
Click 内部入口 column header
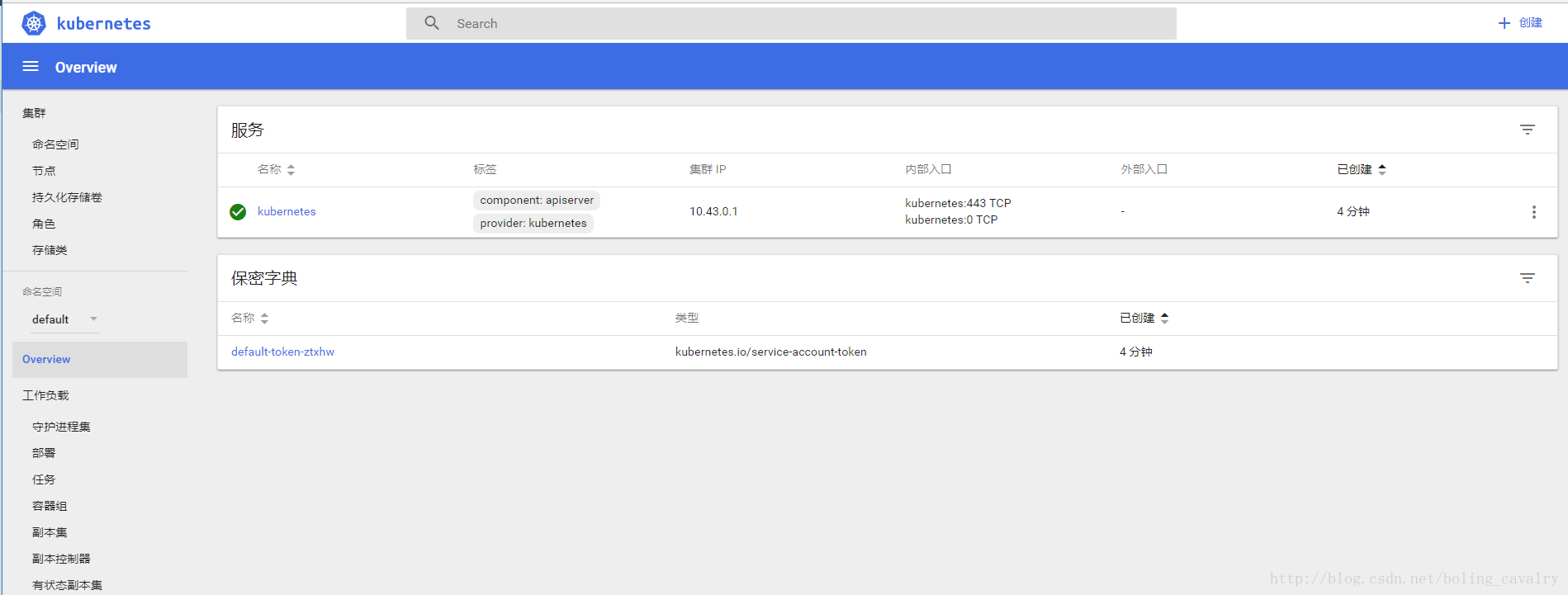[x=928, y=169]
